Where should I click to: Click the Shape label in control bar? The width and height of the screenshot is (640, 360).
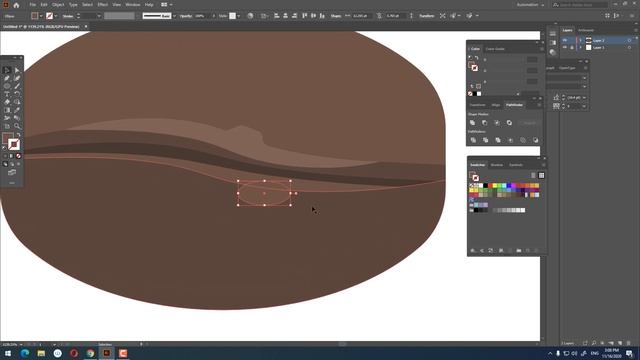point(336,16)
